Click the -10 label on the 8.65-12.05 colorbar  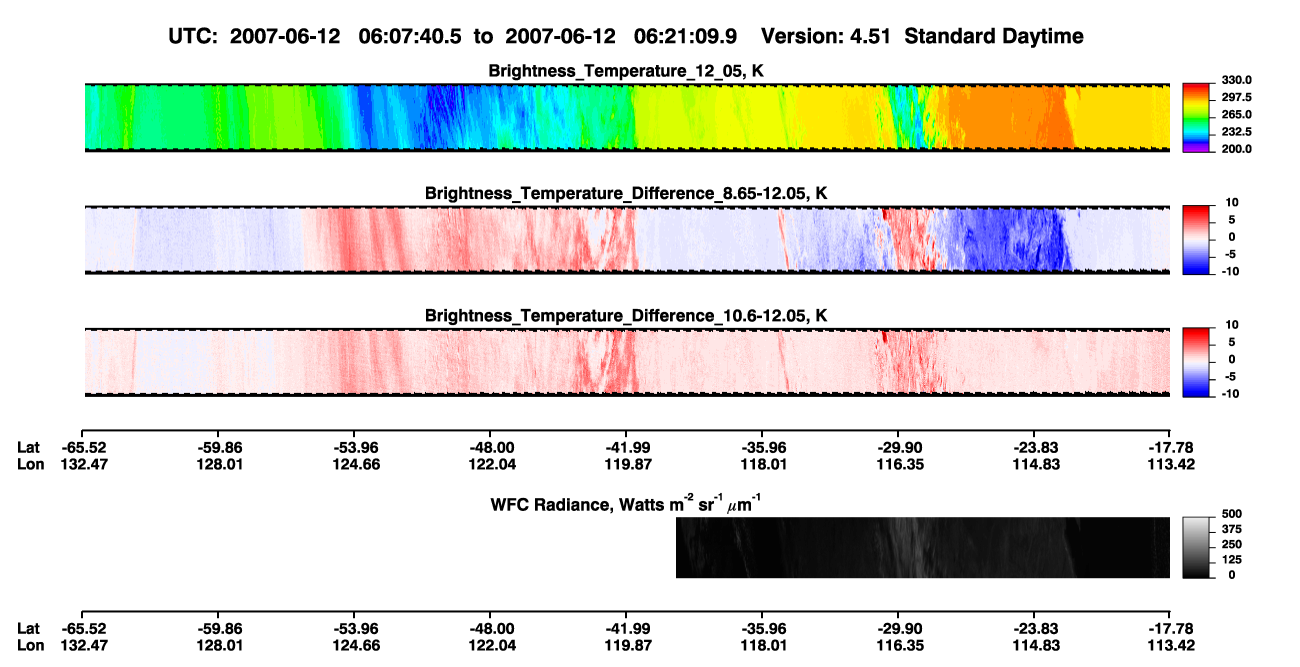tap(1232, 271)
